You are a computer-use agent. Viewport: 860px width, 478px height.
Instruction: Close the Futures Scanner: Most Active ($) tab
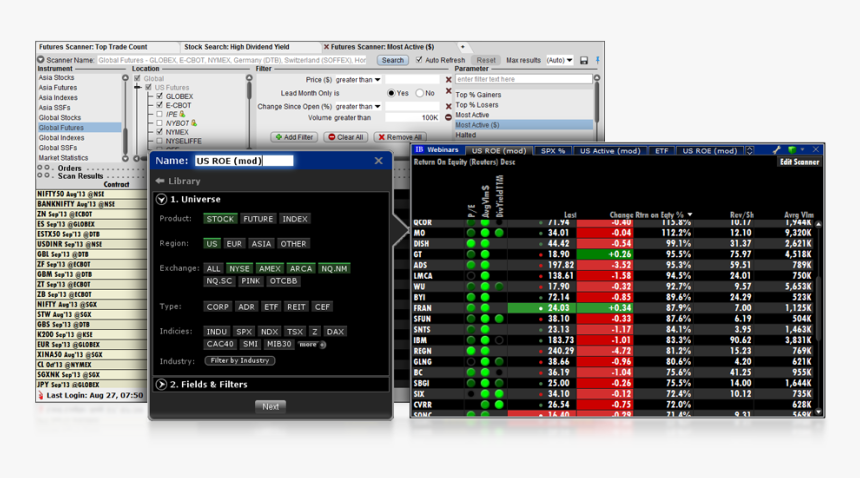(326, 47)
